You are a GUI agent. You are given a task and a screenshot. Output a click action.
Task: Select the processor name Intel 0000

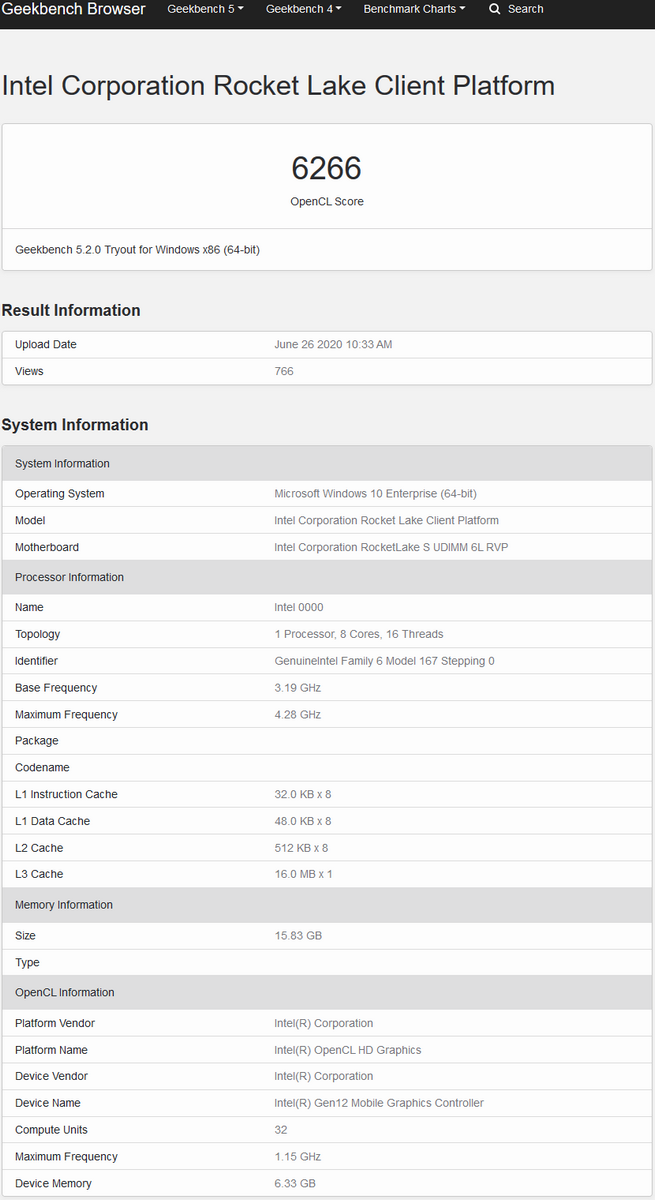click(299, 608)
